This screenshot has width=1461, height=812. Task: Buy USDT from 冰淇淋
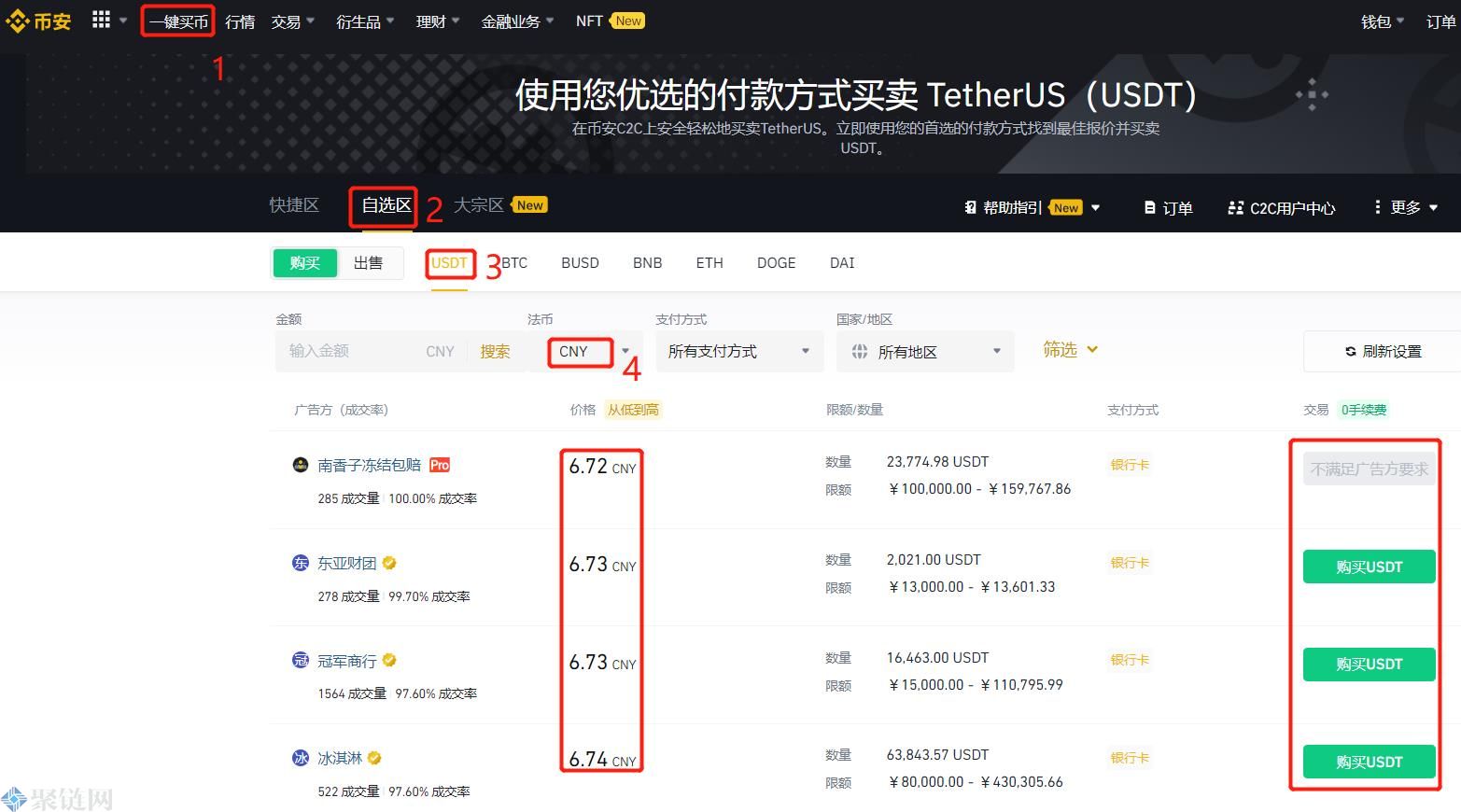pyautogui.click(x=1369, y=762)
